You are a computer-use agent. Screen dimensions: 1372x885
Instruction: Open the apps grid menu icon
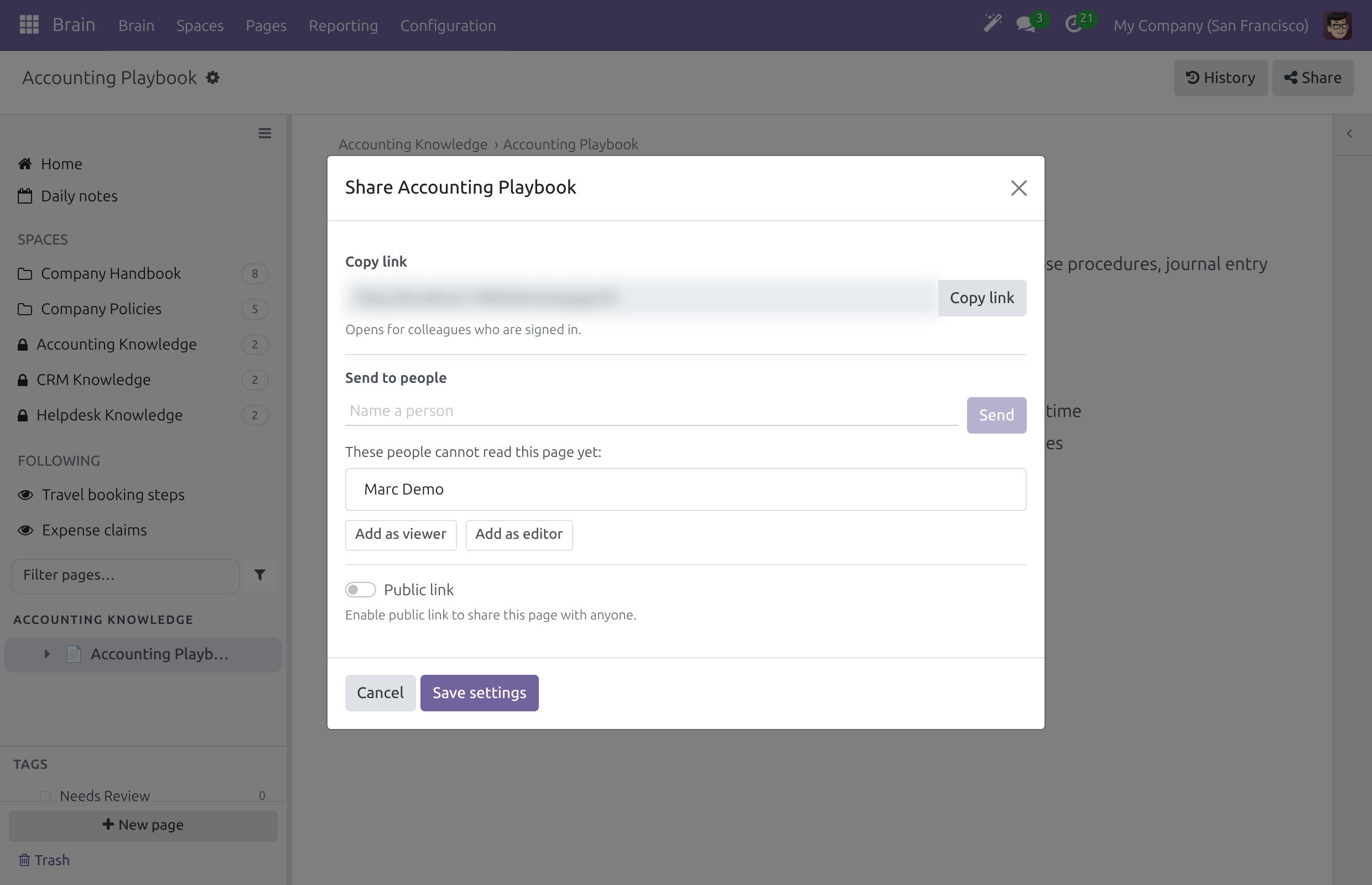pos(29,25)
